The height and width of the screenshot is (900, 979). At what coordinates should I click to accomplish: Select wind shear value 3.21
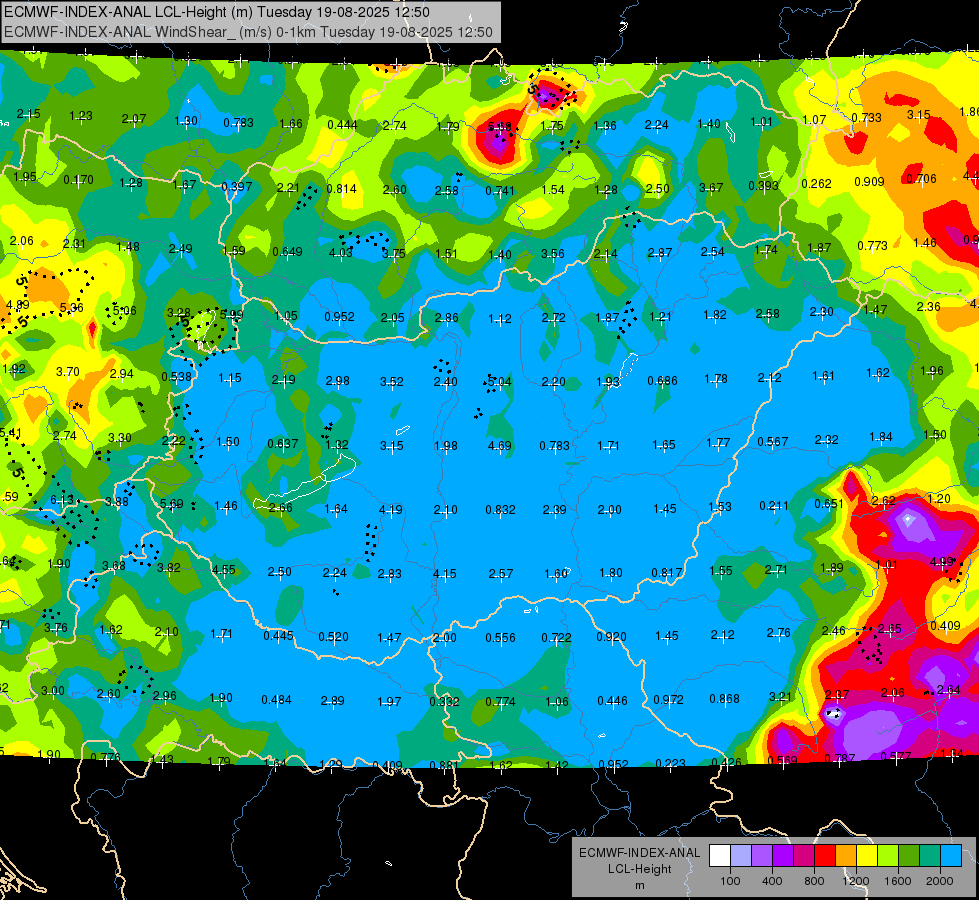[x=780, y=696]
